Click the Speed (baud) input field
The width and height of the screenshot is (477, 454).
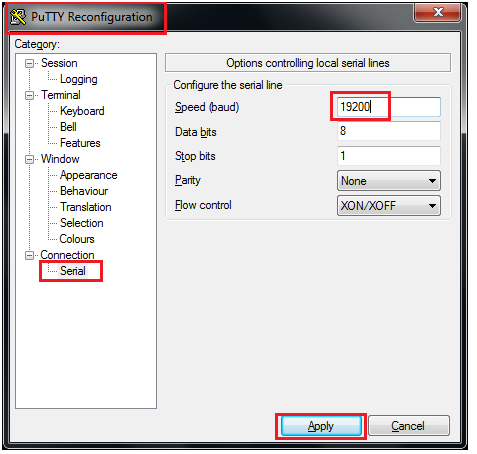click(389, 107)
